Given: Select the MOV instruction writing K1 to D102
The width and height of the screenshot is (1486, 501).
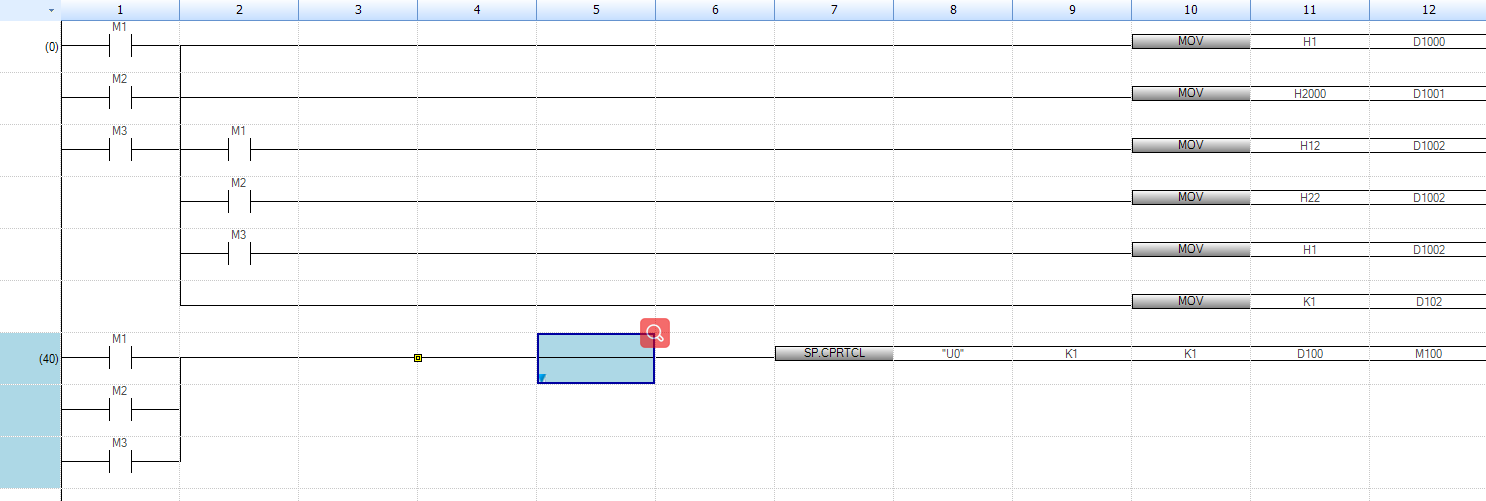Looking at the screenshot, I should (x=1190, y=301).
